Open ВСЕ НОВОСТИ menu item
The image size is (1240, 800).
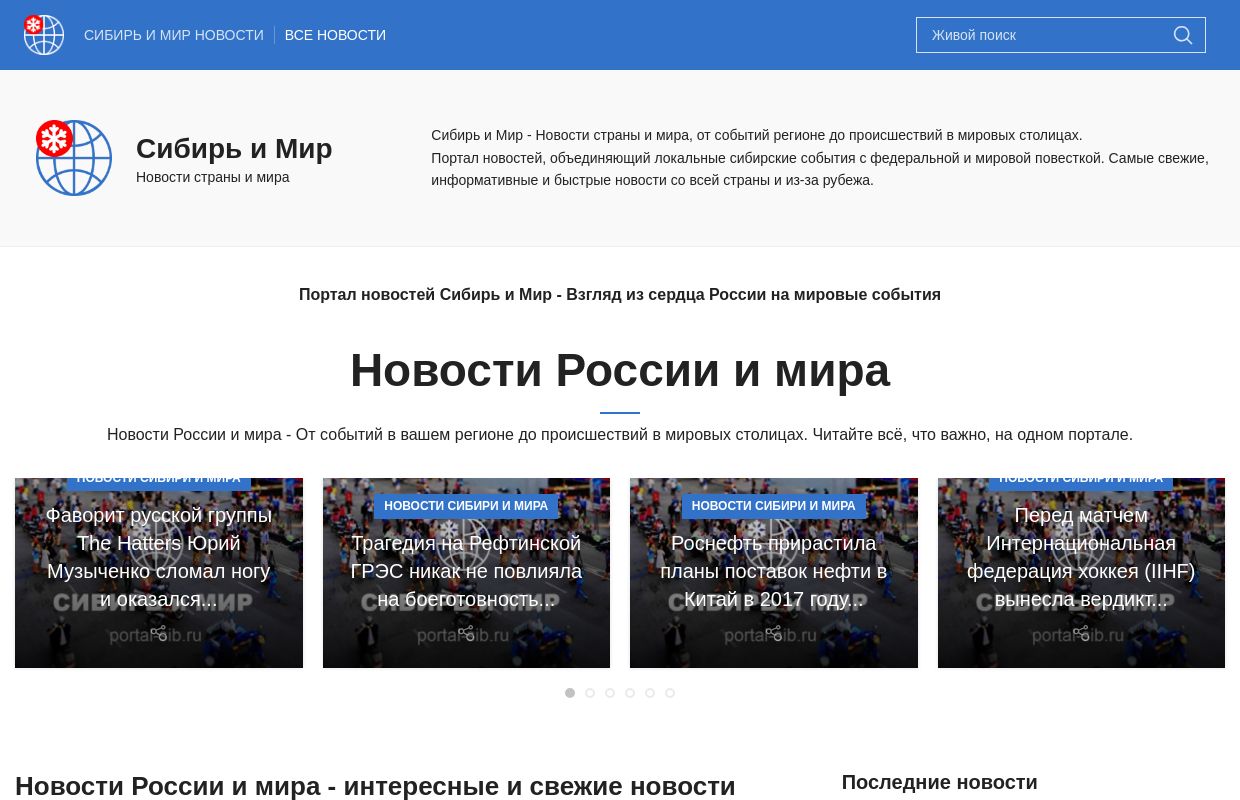(x=335, y=35)
